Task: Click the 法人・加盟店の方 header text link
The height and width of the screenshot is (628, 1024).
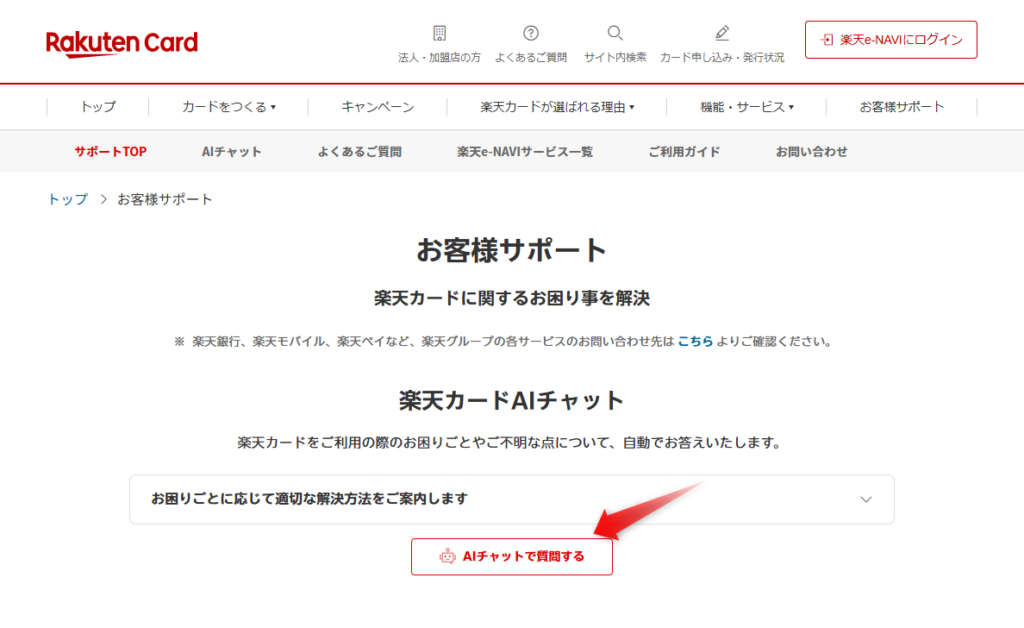Action: click(x=440, y=57)
